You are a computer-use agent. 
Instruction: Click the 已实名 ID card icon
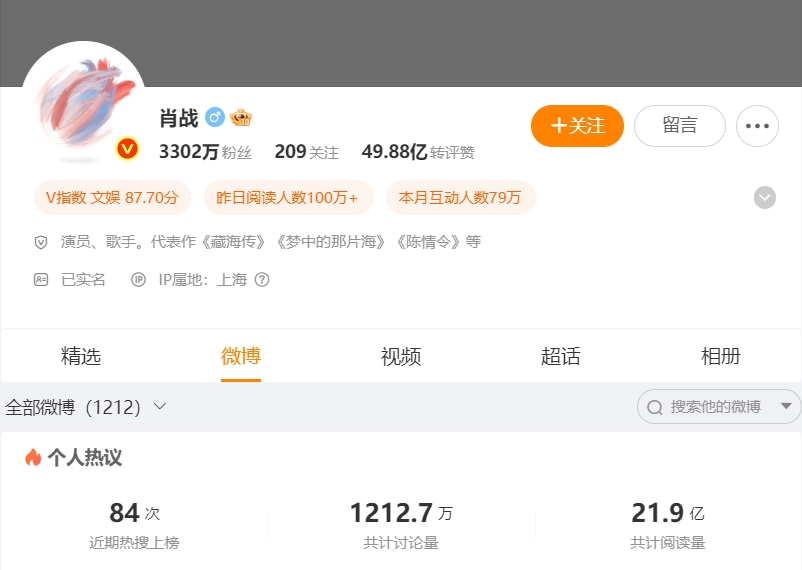[41, 279]
